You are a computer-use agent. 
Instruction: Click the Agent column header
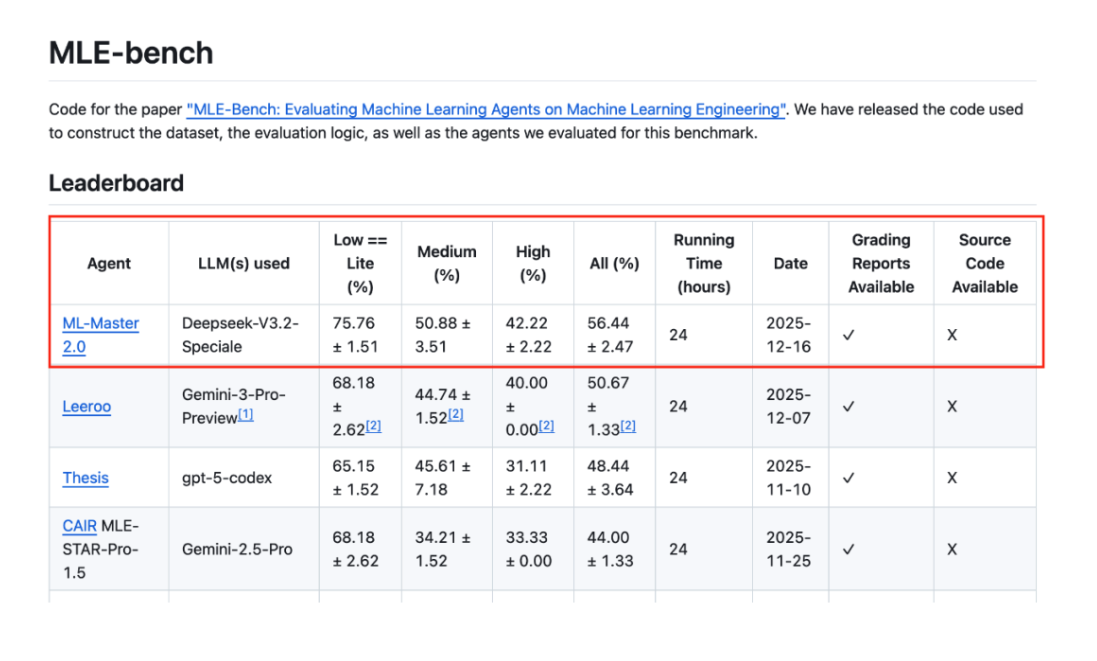pos(108,262)
